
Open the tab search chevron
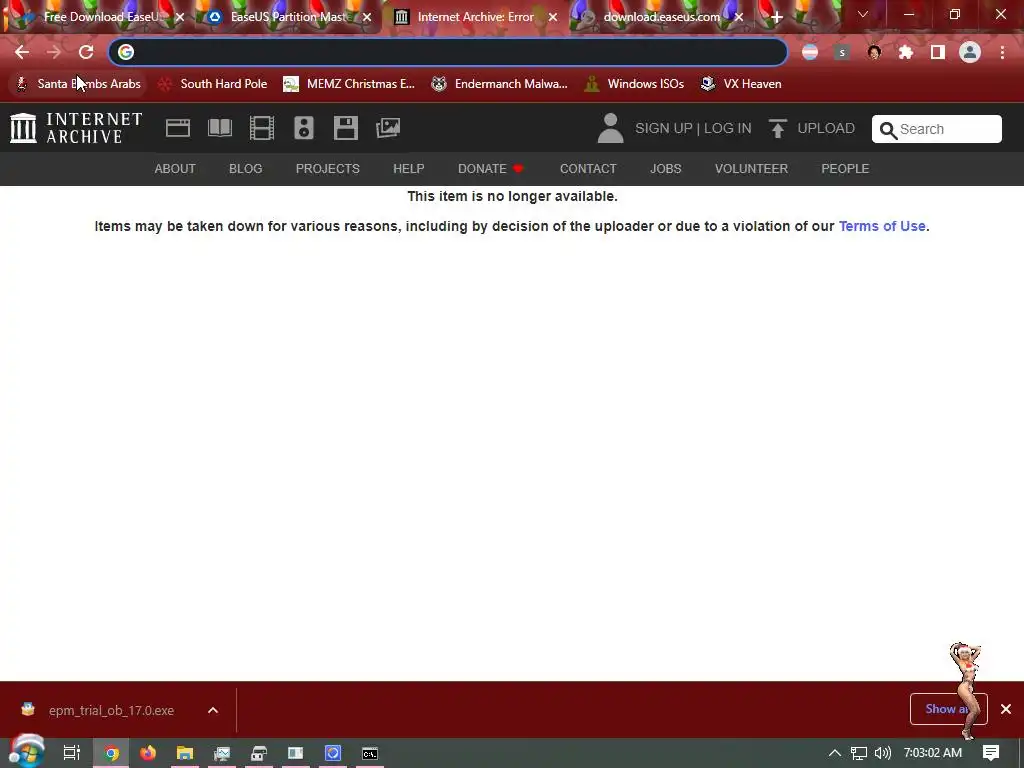pos(863,14)
